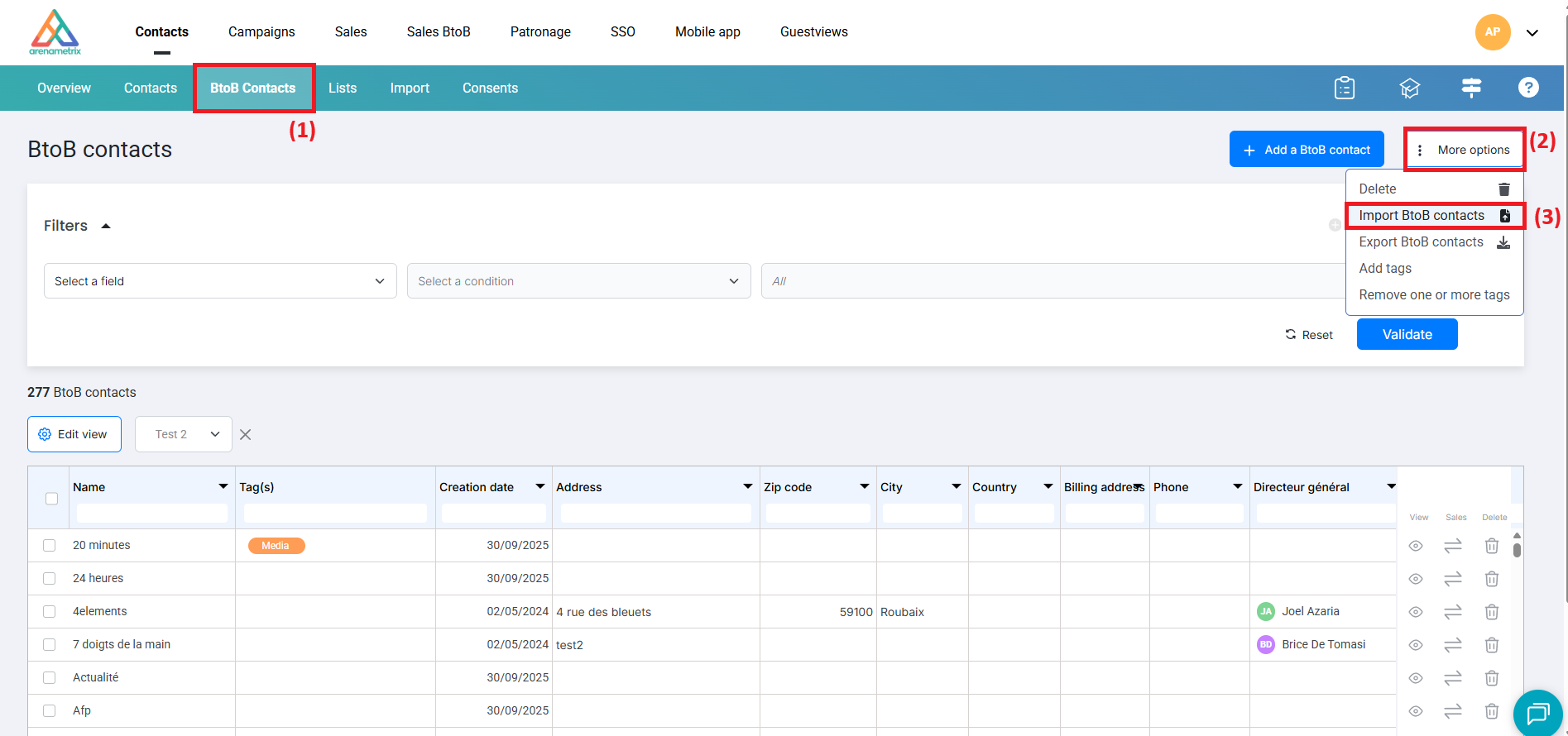Viewport: 1568px width, 736px height.
Task: Click the graduation cap training icon
Action: [x=1409, y=88]
